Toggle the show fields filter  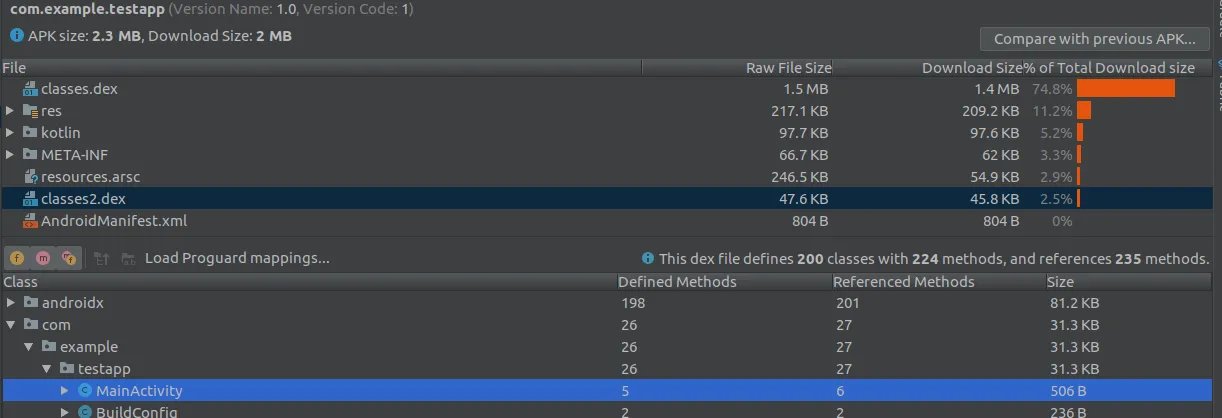tap(17, 258)
